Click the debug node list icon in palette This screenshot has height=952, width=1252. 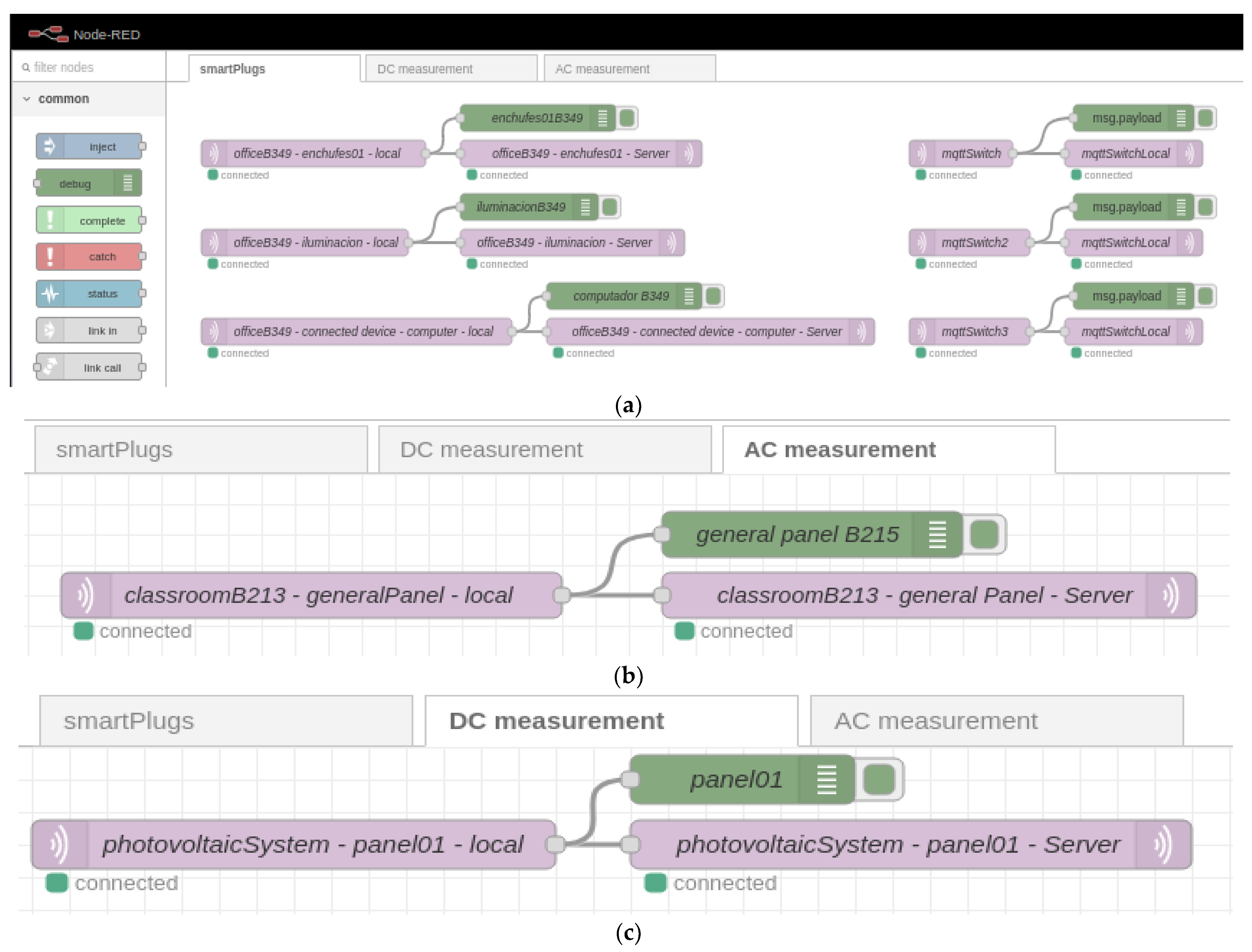pos(127,183)
